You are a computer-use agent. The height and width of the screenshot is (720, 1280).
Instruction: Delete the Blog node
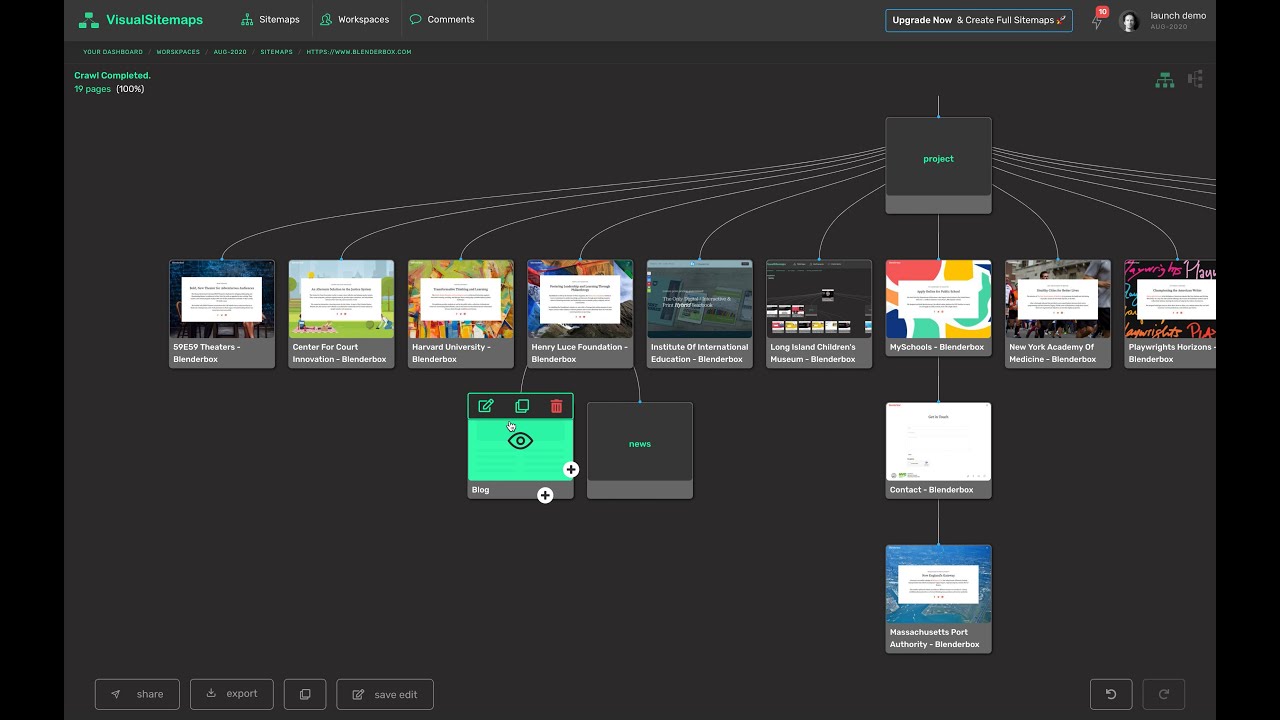557,406
